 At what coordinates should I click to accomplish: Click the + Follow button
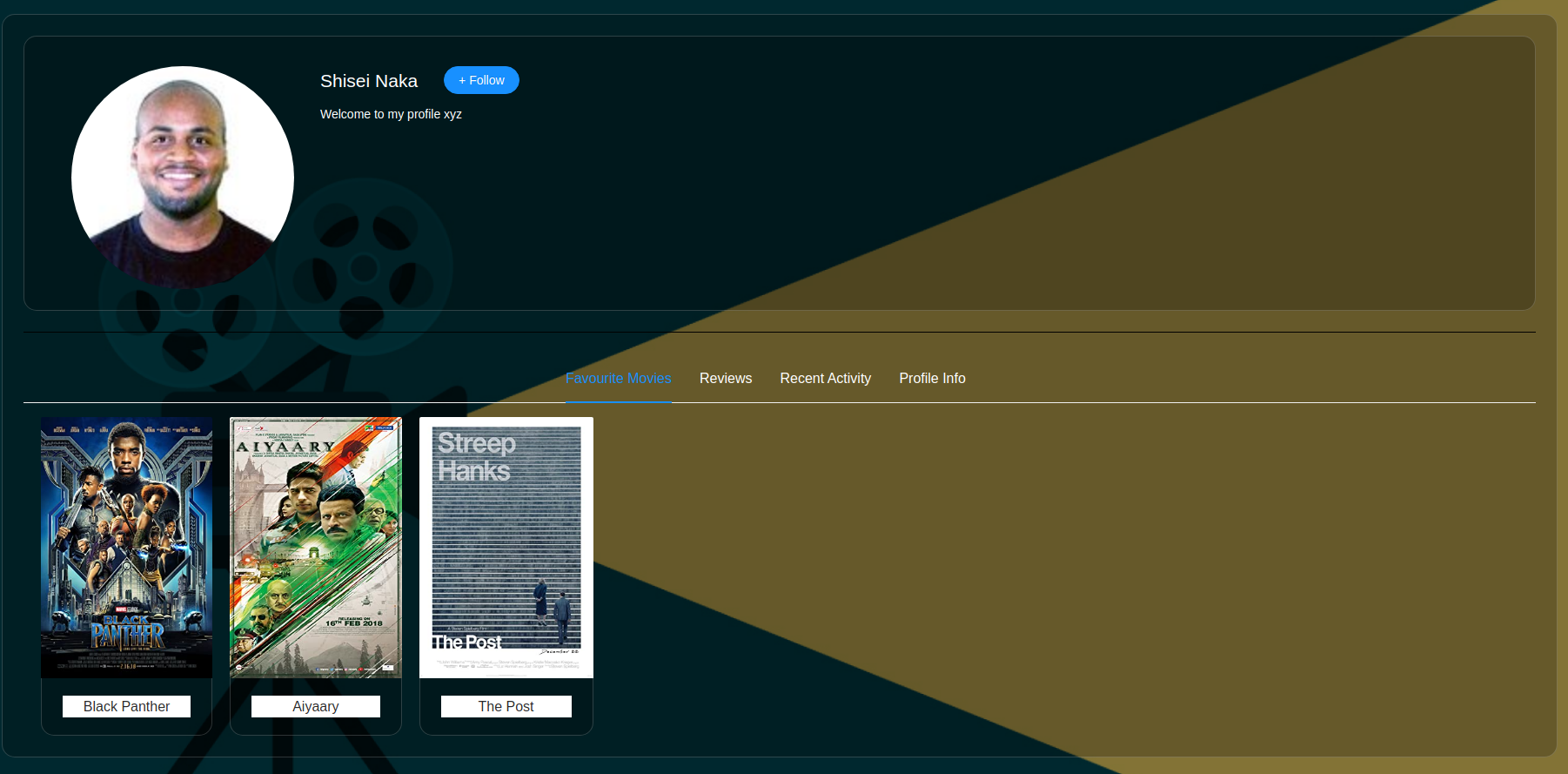click(x=481, y=80)
